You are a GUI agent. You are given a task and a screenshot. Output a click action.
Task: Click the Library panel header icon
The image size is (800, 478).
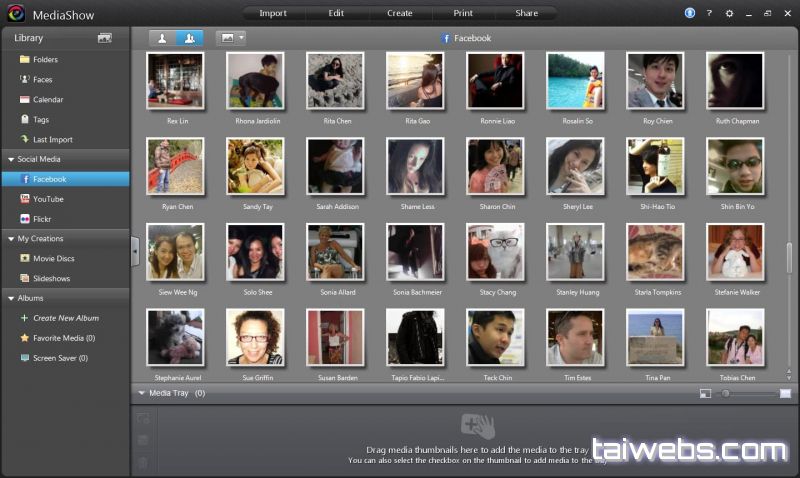click(x=104, y=38)
